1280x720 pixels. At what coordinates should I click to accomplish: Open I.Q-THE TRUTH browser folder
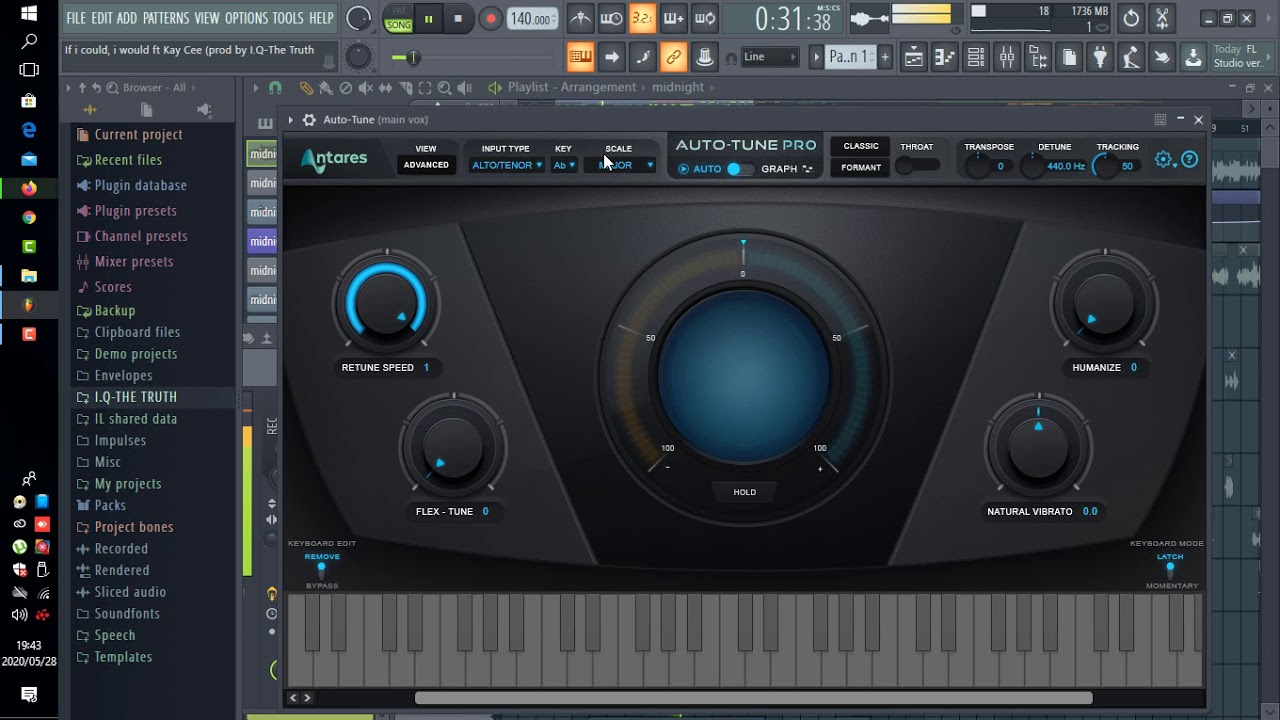(x=136, y=397)
